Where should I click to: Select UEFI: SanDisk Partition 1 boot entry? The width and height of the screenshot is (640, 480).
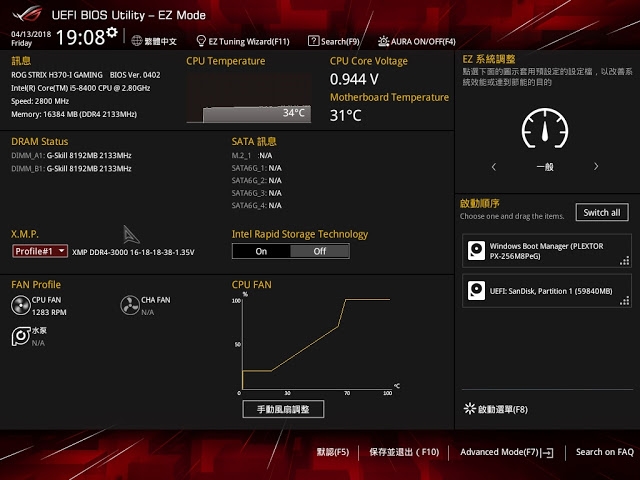tap(547, 291)
